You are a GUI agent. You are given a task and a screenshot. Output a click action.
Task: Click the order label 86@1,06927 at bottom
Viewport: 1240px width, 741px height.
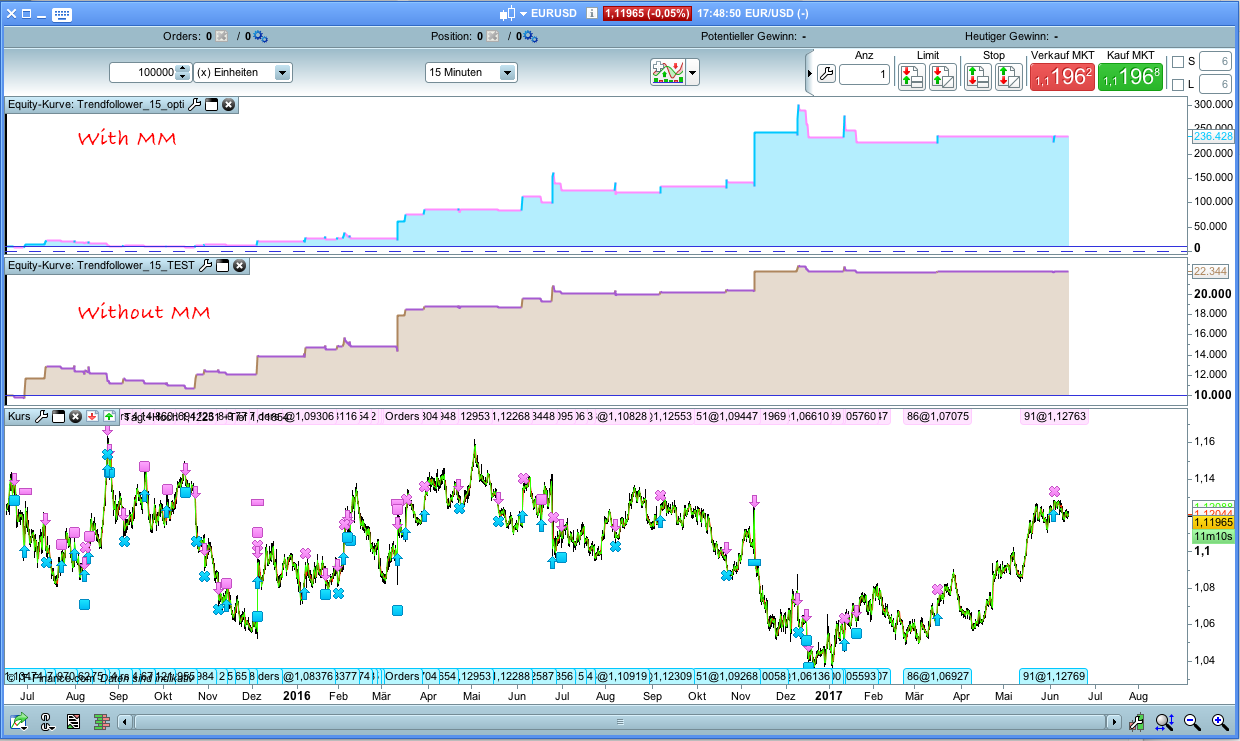(937, 675)
